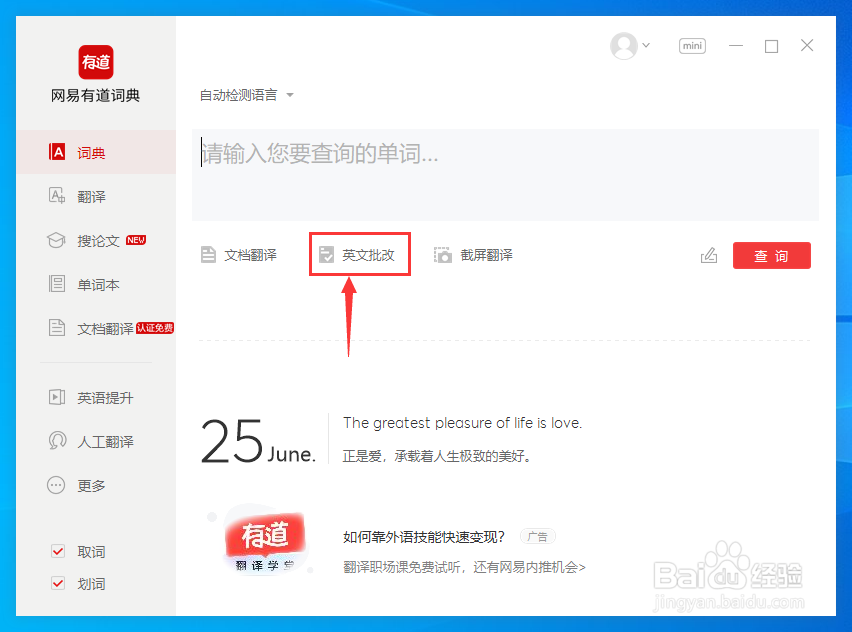
Task: Switch to mini window mode
Action: [692, 46]
